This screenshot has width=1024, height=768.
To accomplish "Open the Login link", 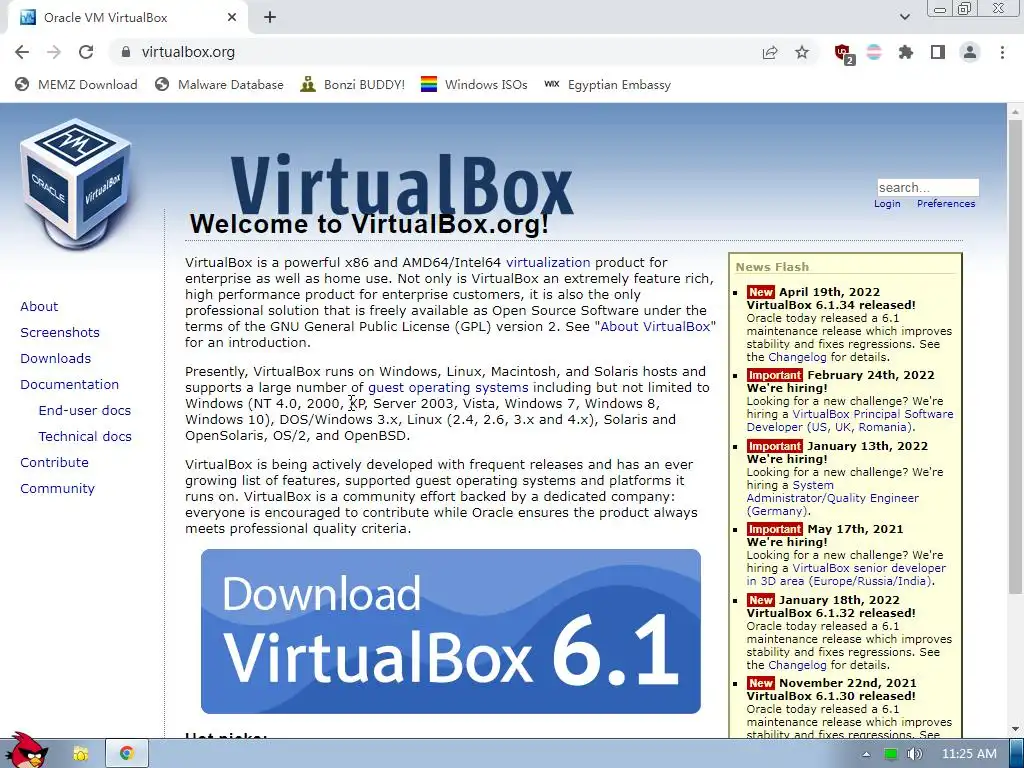I will (x=887, y=204).
